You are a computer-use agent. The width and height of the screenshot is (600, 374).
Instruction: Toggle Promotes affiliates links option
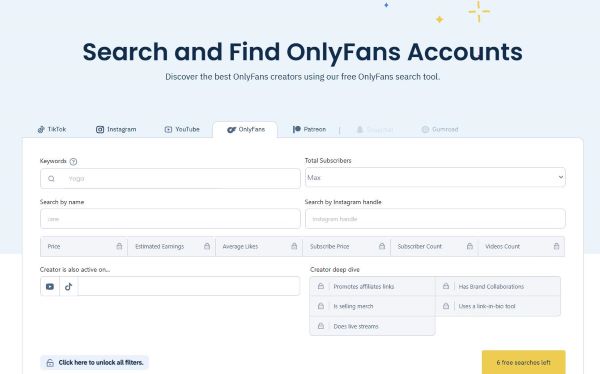pos(372,286)
